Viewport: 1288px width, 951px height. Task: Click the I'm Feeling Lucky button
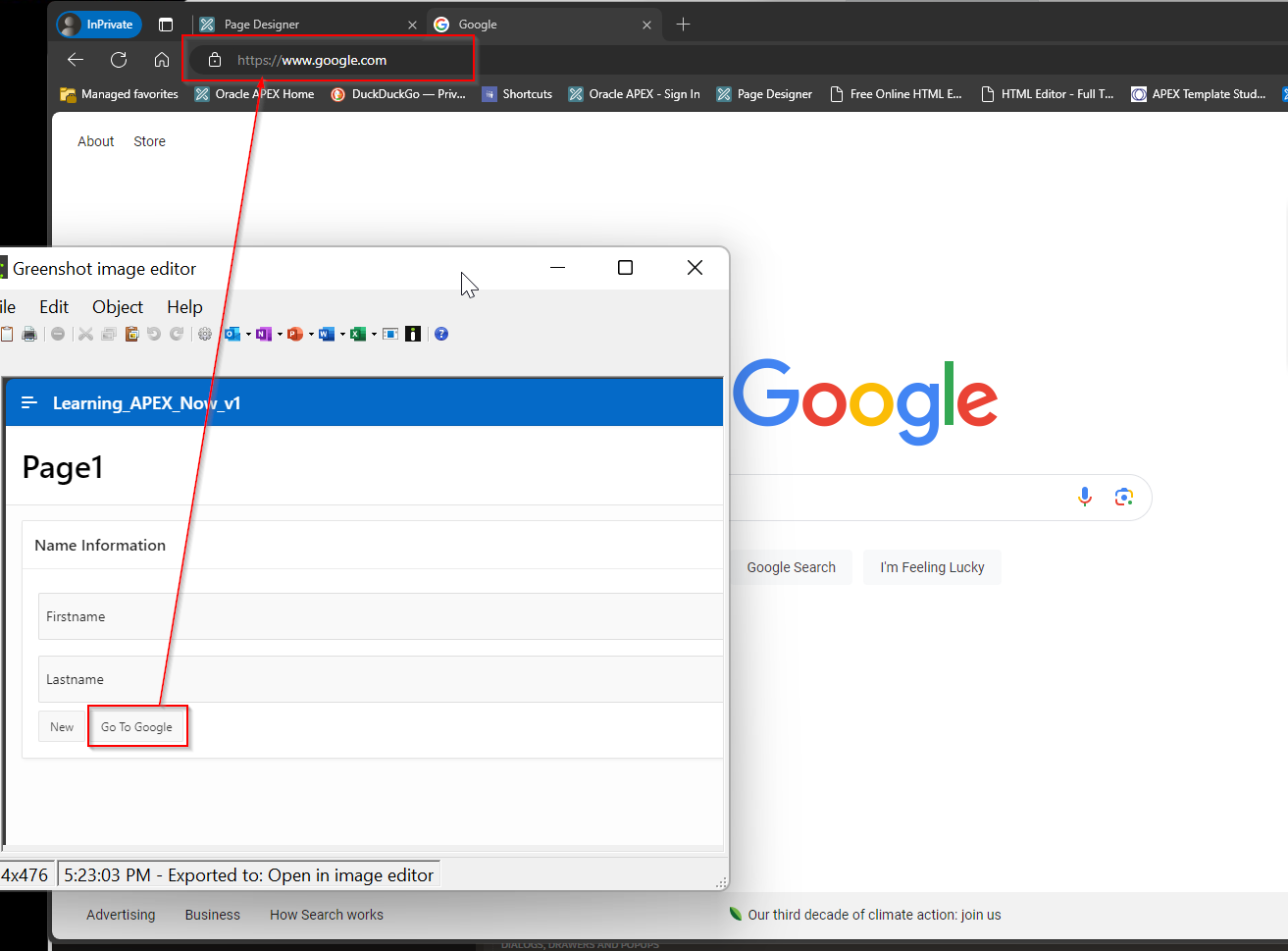932,567
